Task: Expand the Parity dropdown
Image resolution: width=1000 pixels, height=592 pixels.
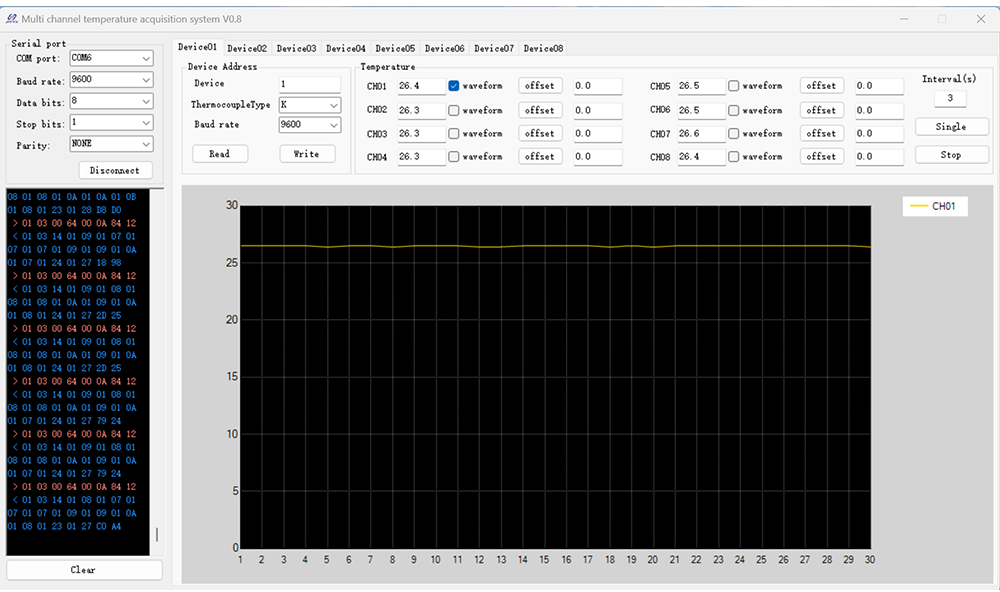Action: [111, 144]
